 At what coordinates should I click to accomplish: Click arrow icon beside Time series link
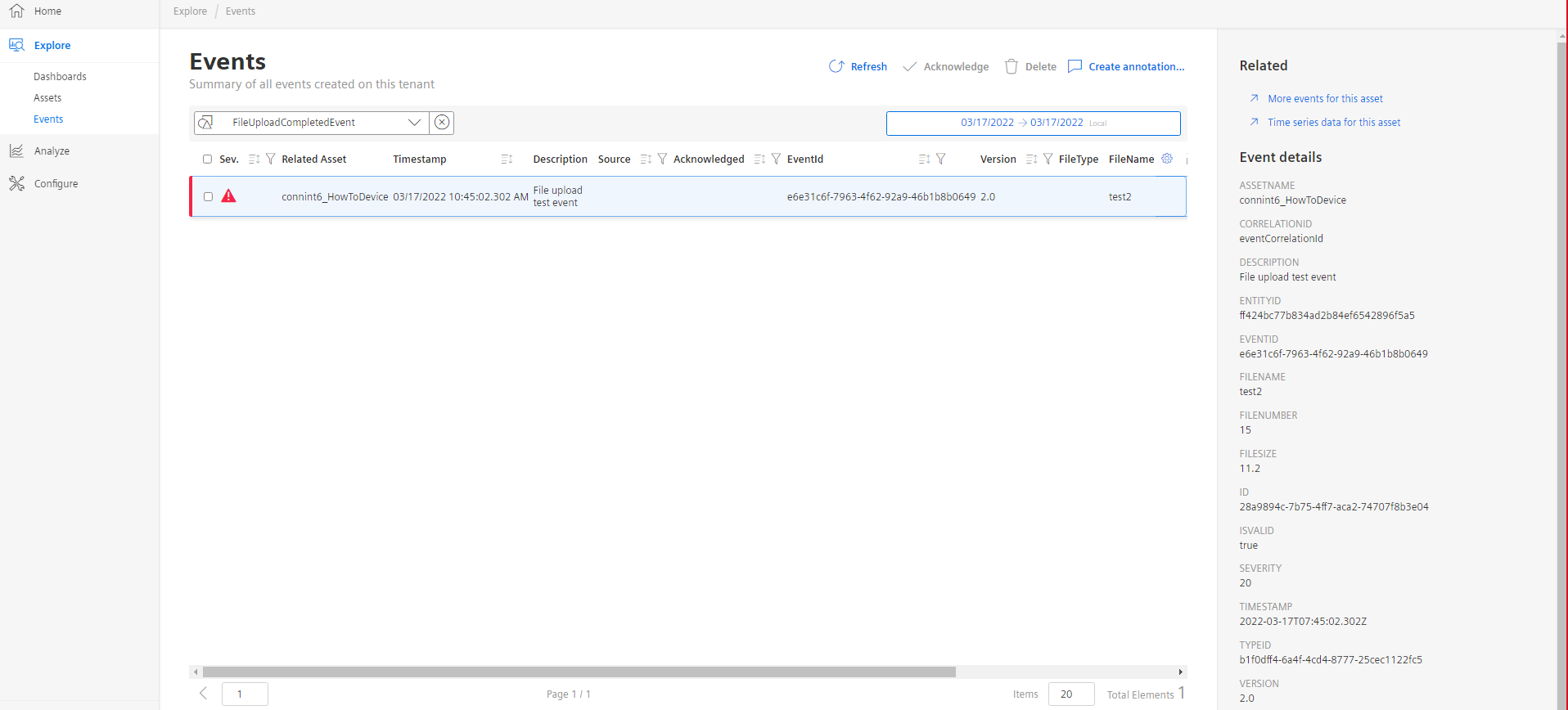[1254, 122]
